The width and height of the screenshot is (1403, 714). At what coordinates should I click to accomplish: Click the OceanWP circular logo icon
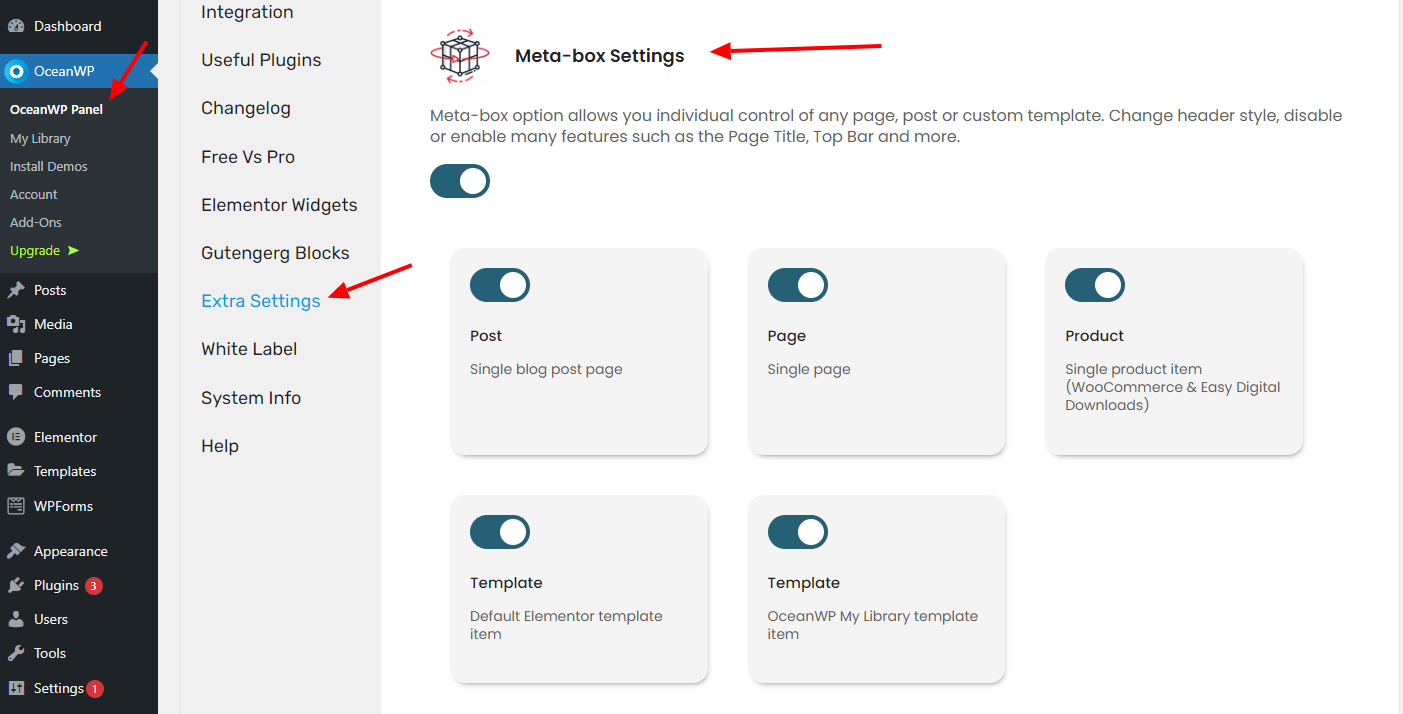coord(16,71)
